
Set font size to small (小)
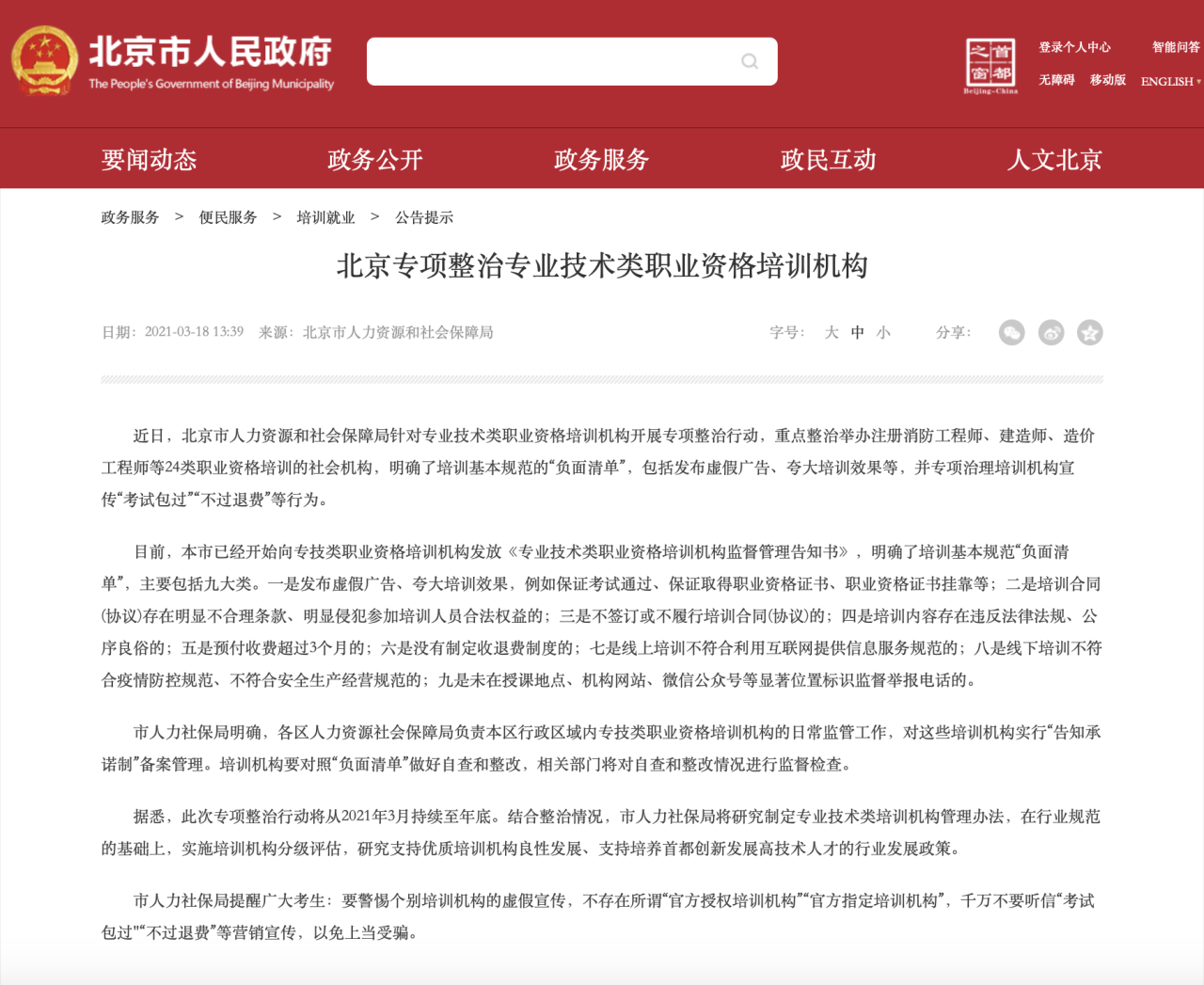[x=883, y=332]
